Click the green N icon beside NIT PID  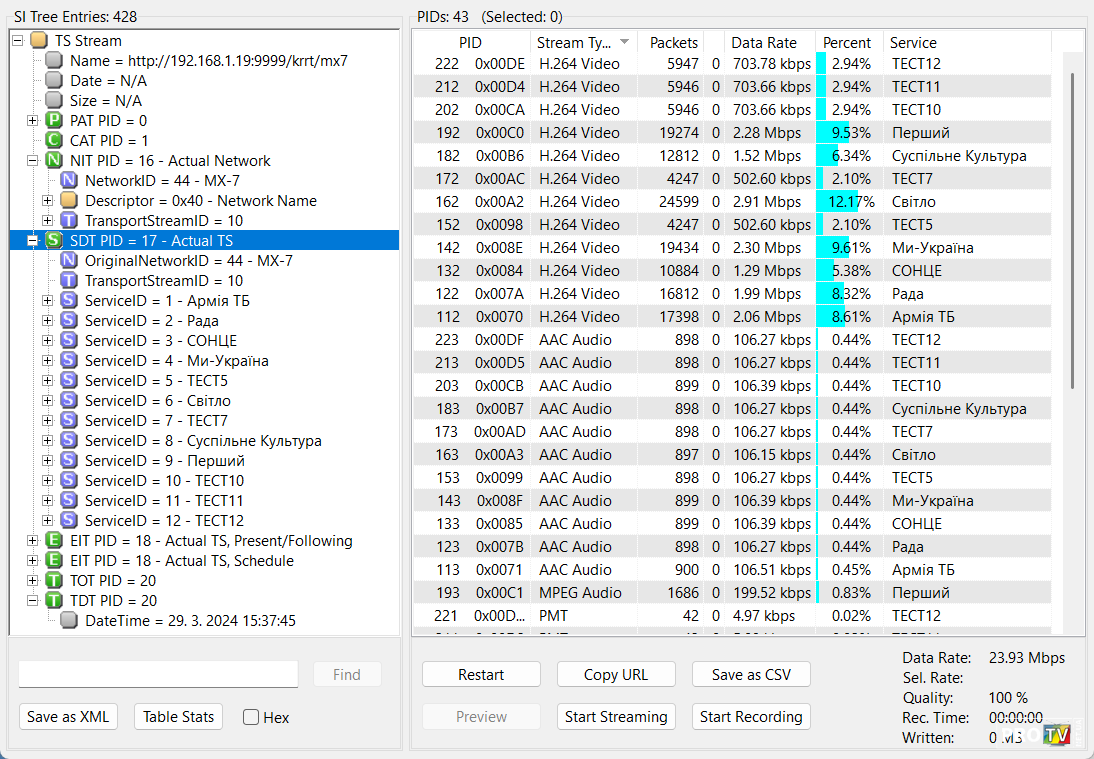(54, 161)
